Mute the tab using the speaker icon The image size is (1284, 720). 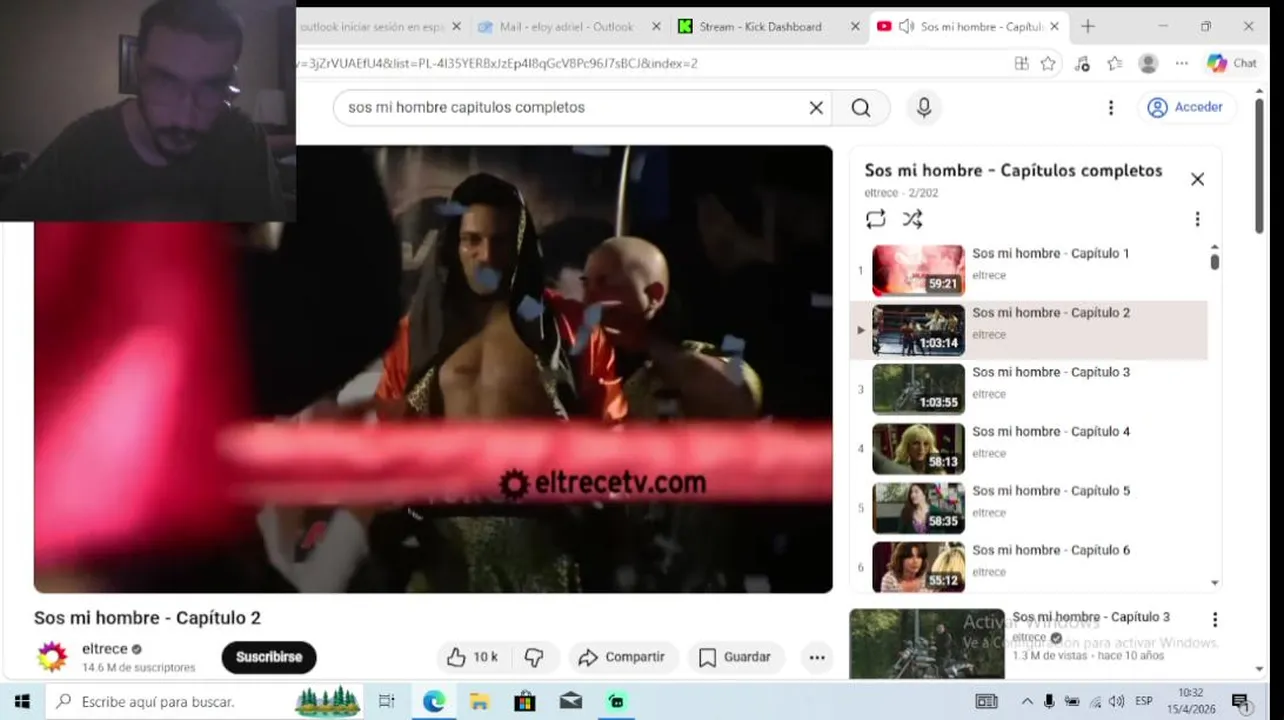click(x=906, y=27)
